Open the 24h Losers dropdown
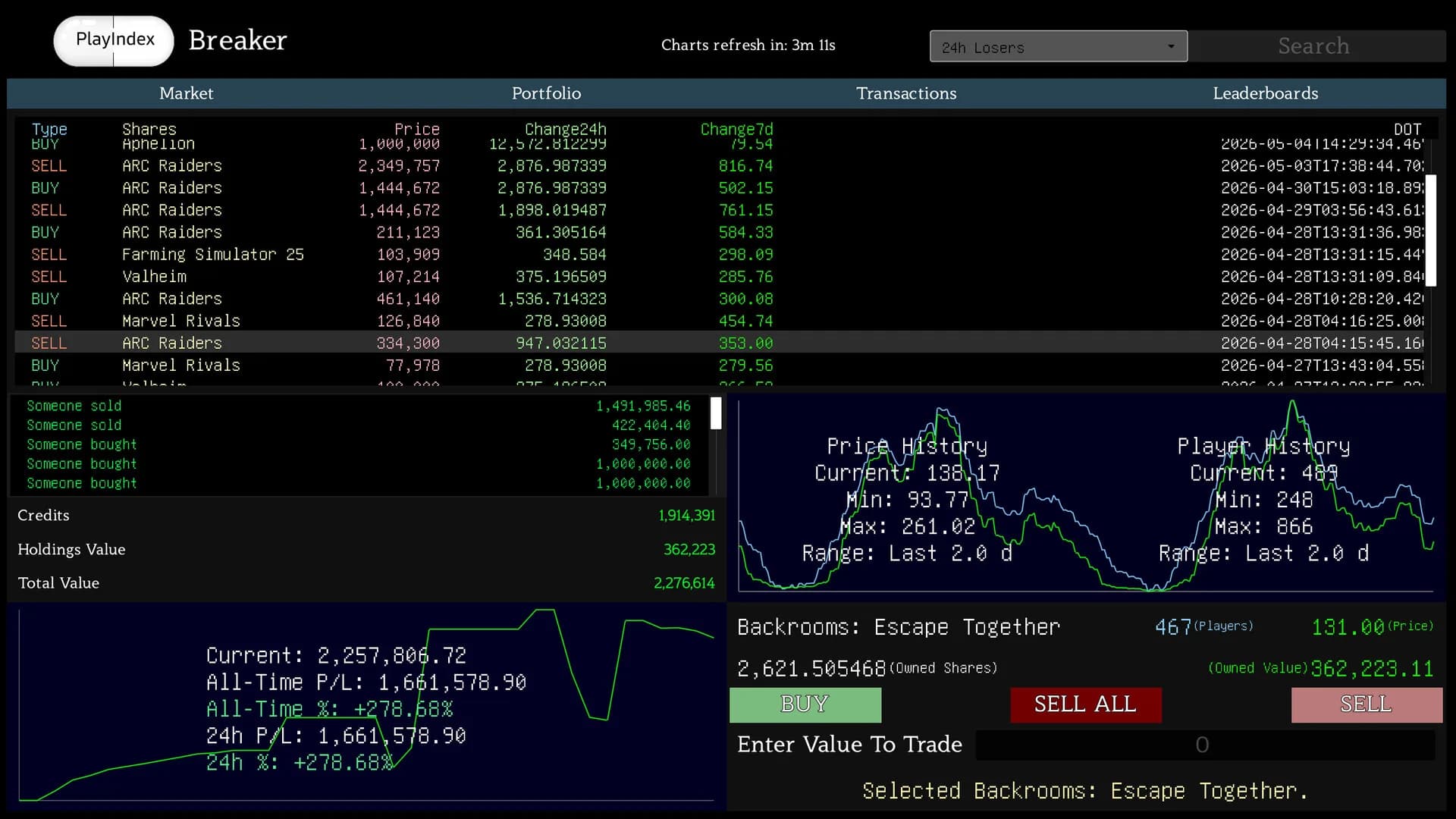The width and height of the screenshot is (1456, 819). pos(1059,46)
